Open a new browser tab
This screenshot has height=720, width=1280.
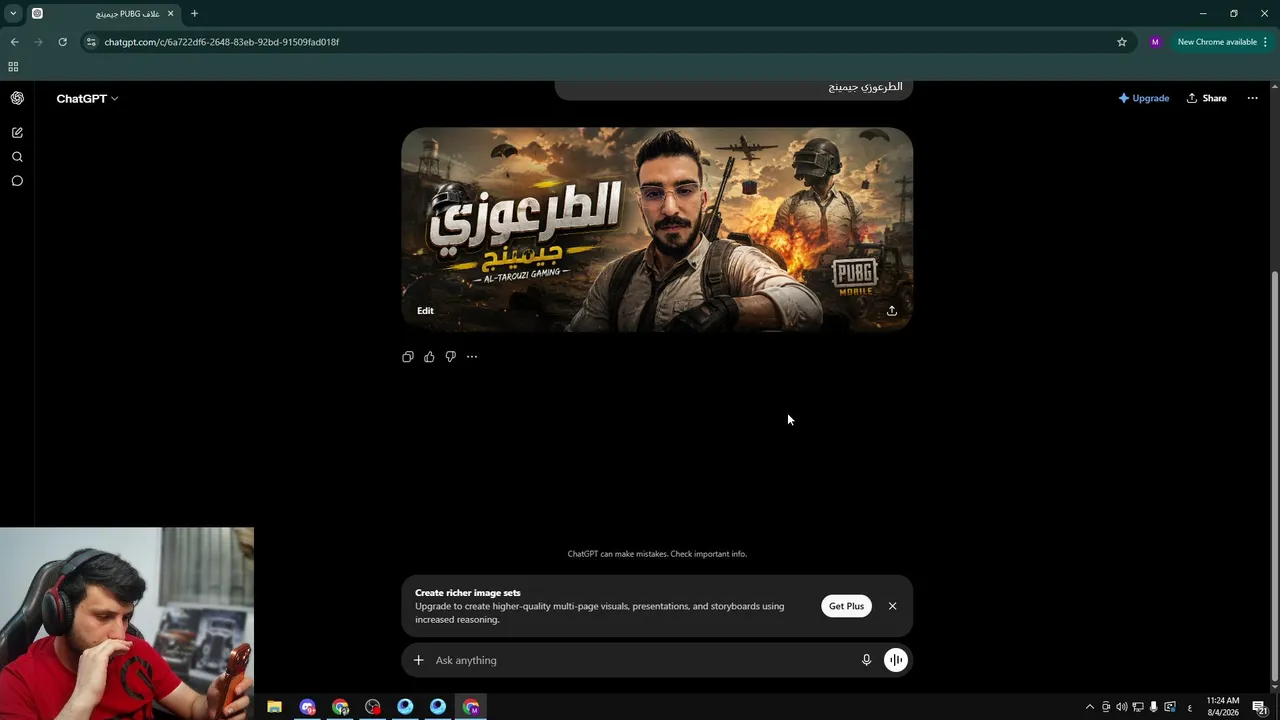tap(194, 14)
